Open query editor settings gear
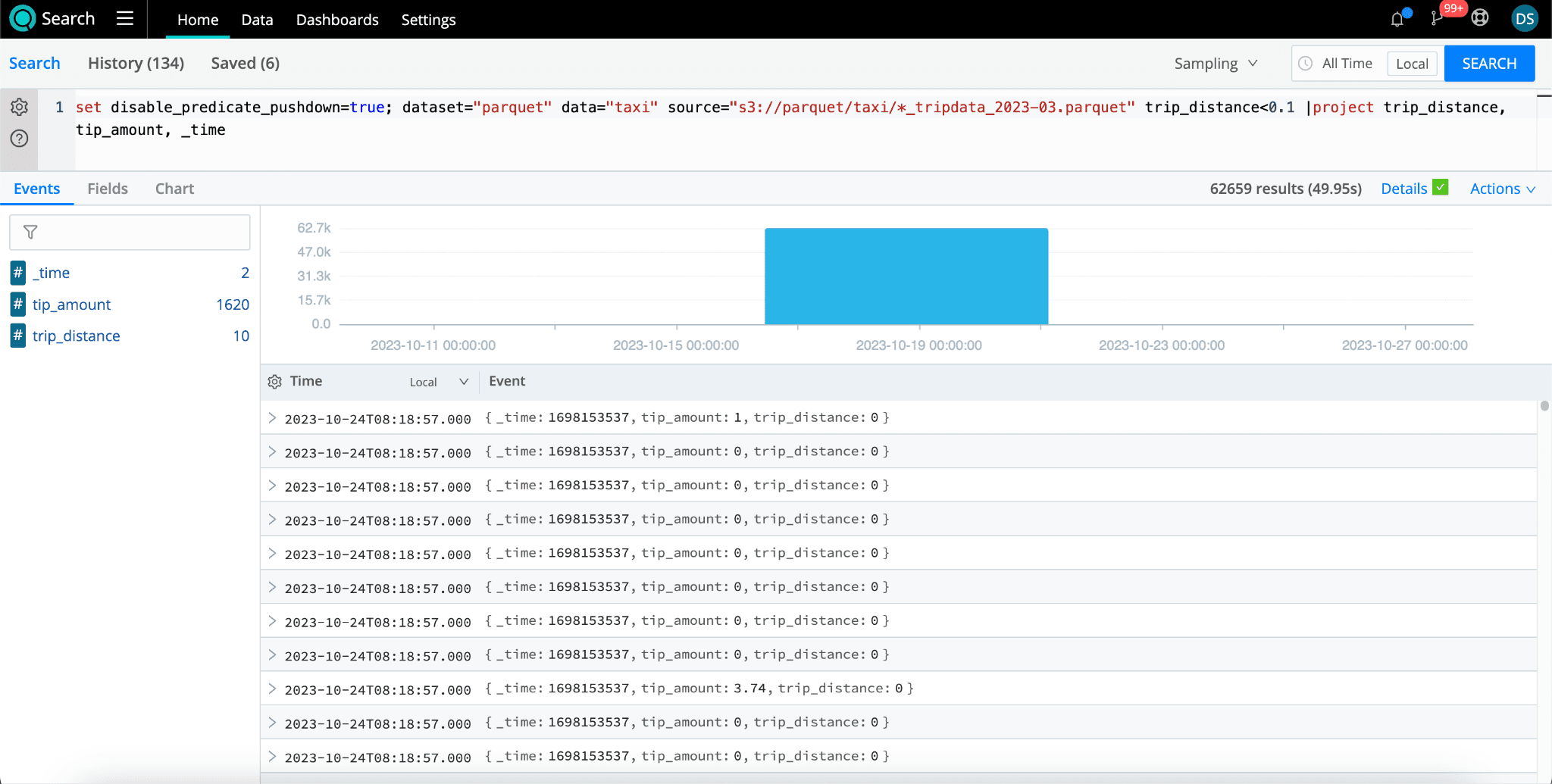 click(20, 107)
